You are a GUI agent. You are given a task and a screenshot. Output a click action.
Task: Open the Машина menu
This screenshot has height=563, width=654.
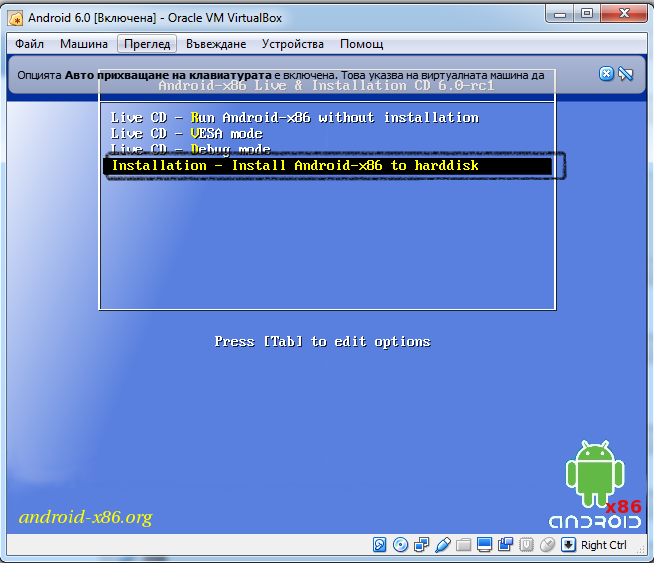pyautogui.click(x=83, y=44)
